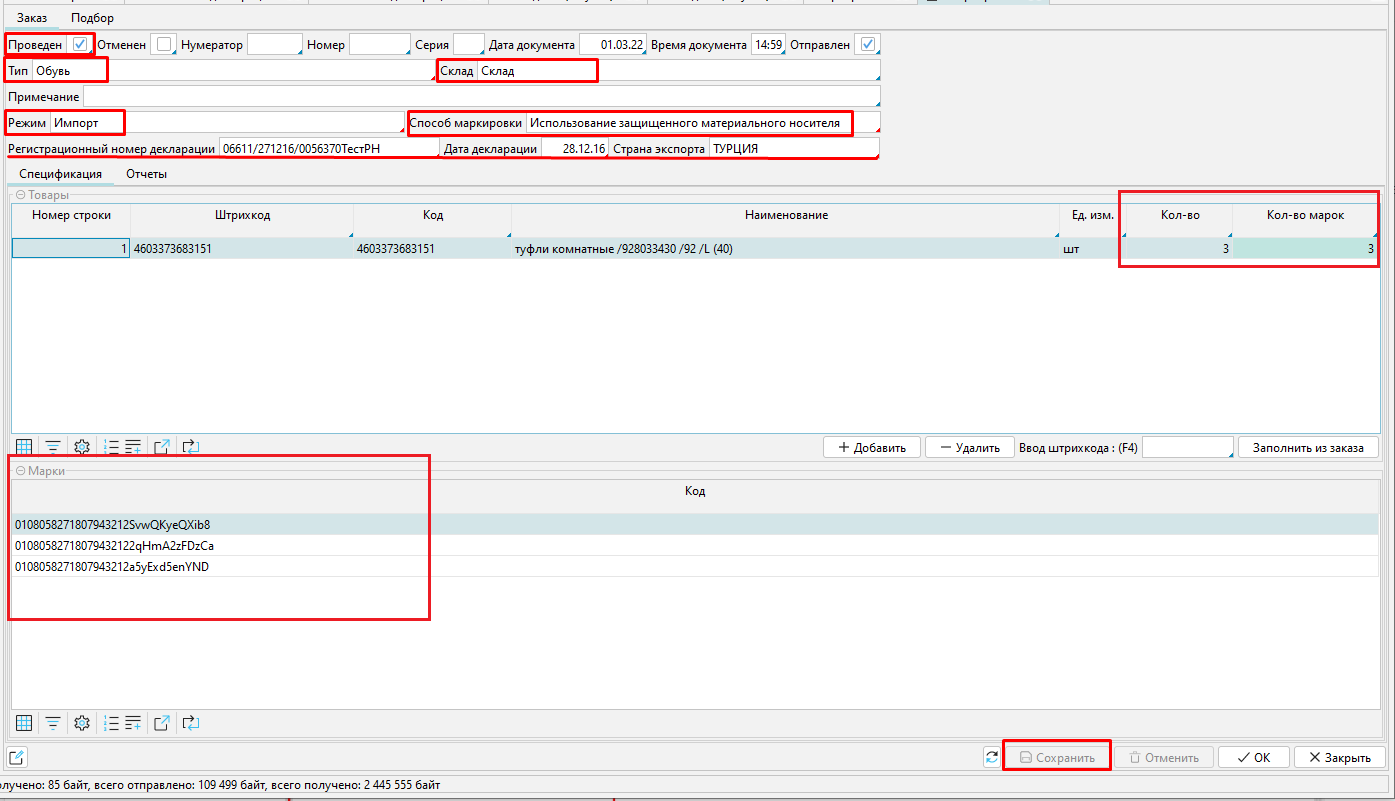Enable the Отменен checkbox
The height and width of the screenshot is (801, 1395).
[x=164, y=45]
